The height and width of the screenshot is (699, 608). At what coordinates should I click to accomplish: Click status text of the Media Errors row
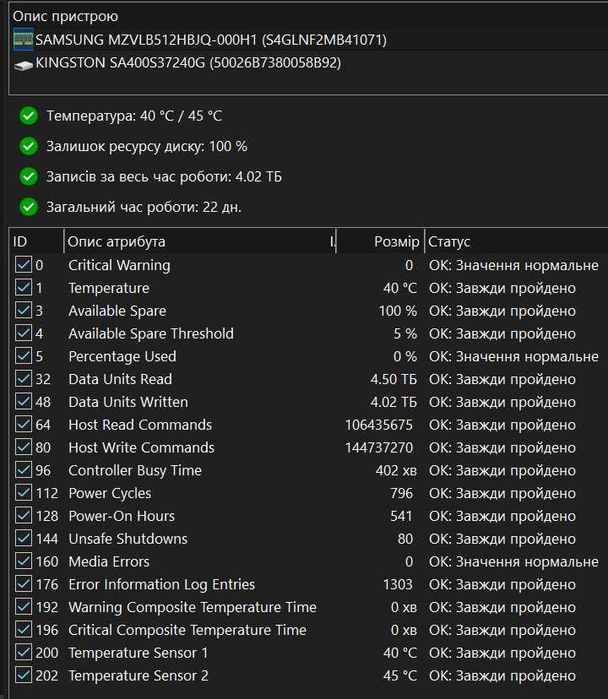pyautogui.click(x=514, y=562)
